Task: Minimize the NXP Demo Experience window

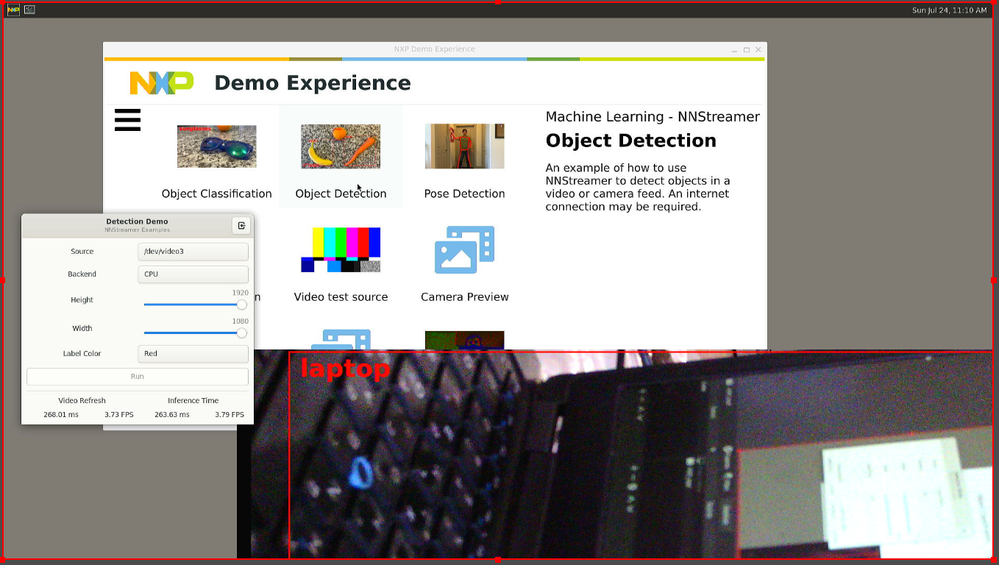Action: pos(735,50)
